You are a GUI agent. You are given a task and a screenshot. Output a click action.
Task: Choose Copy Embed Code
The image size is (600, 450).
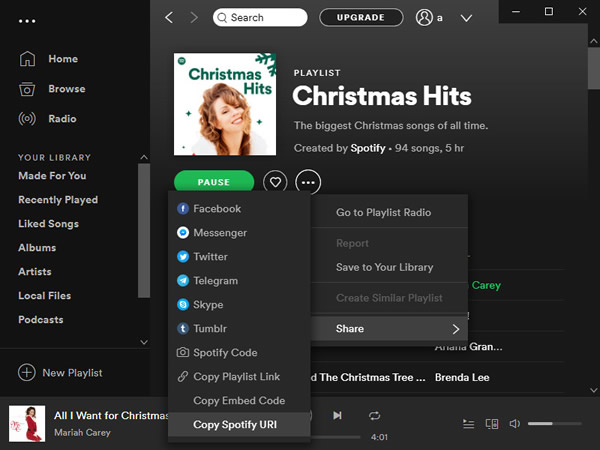pyautogui.click(x=239, y=401)
